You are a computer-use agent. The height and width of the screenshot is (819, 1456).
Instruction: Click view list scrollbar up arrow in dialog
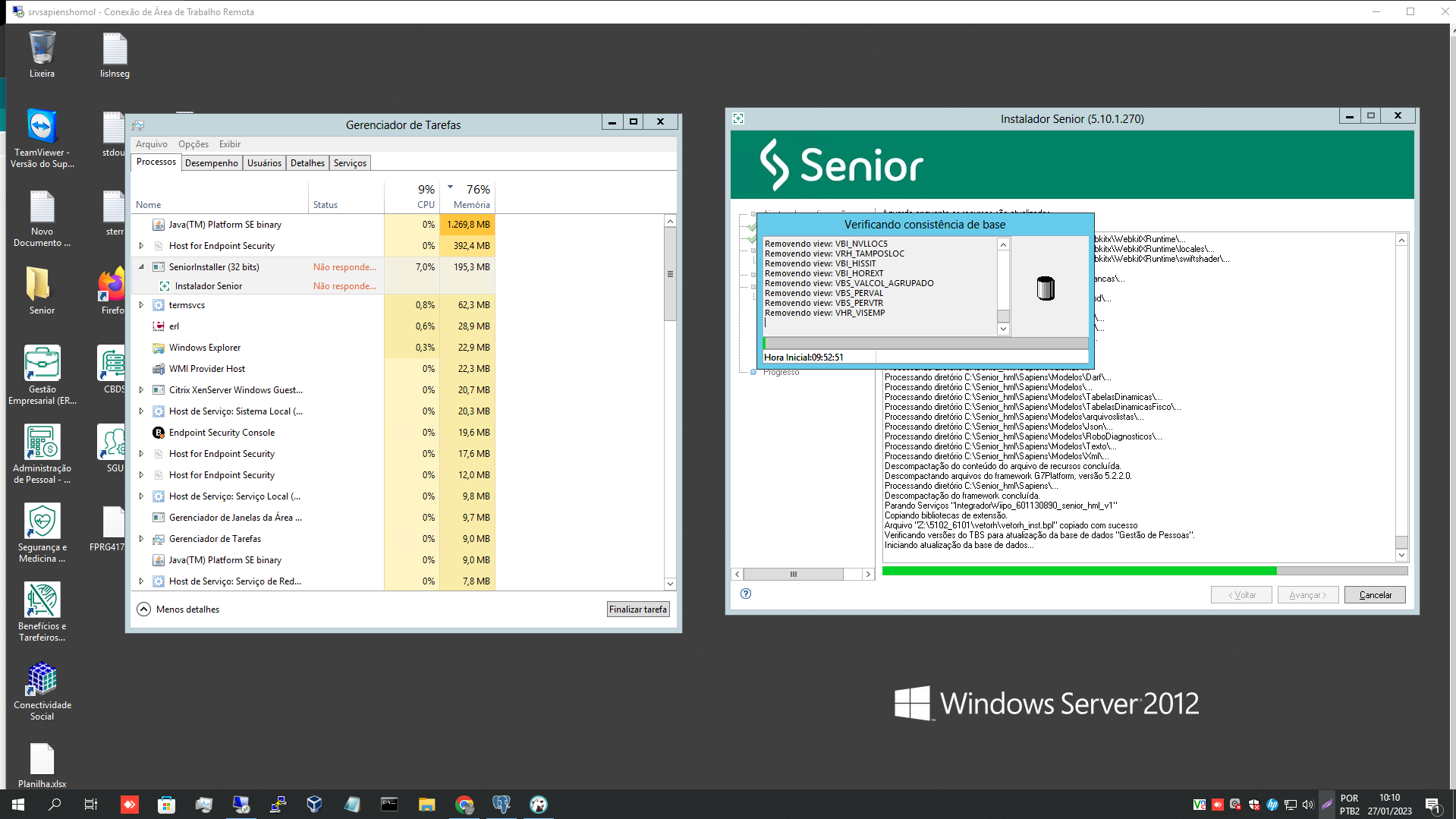click(1003, 244)
